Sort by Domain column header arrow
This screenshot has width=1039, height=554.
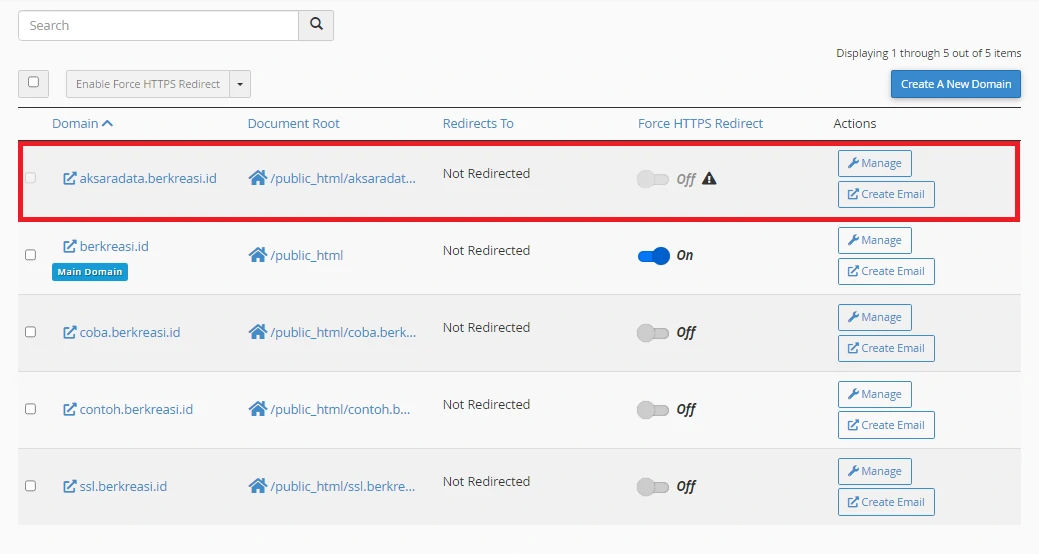pyautogui.click(x=107, y=123)
